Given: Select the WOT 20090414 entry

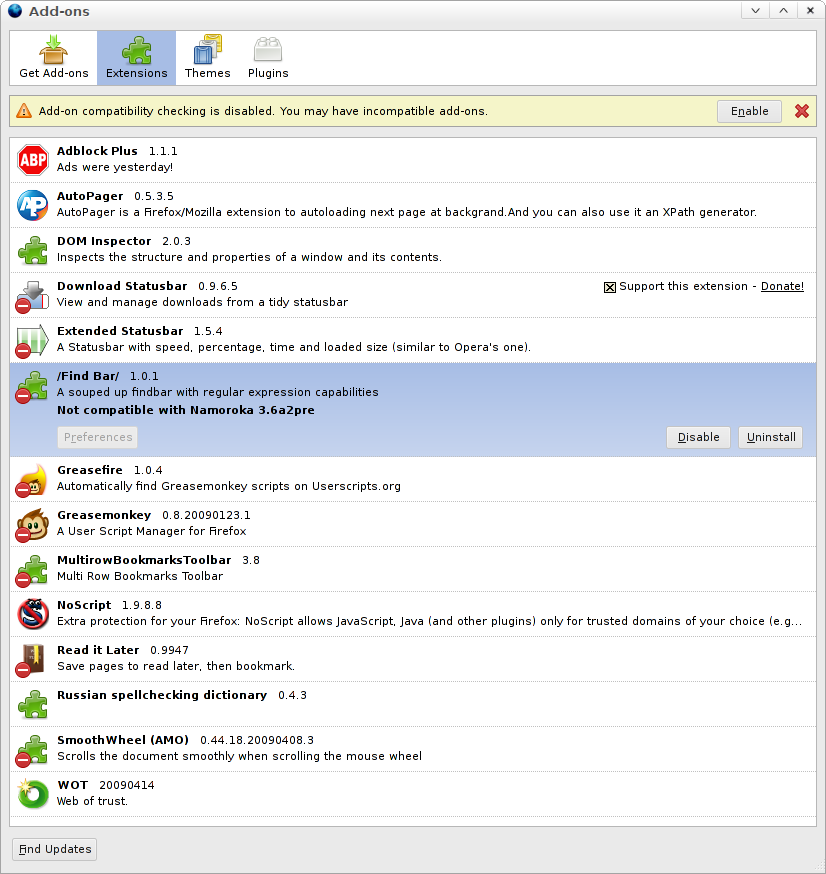Looking at the screenshot, I should pos(413,794).
